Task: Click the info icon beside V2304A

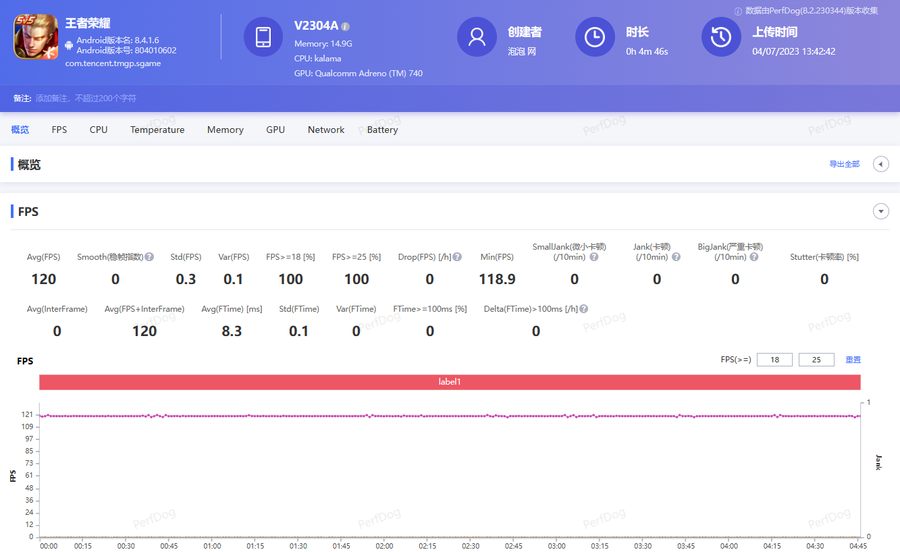Action: click(x=345, y=27)
